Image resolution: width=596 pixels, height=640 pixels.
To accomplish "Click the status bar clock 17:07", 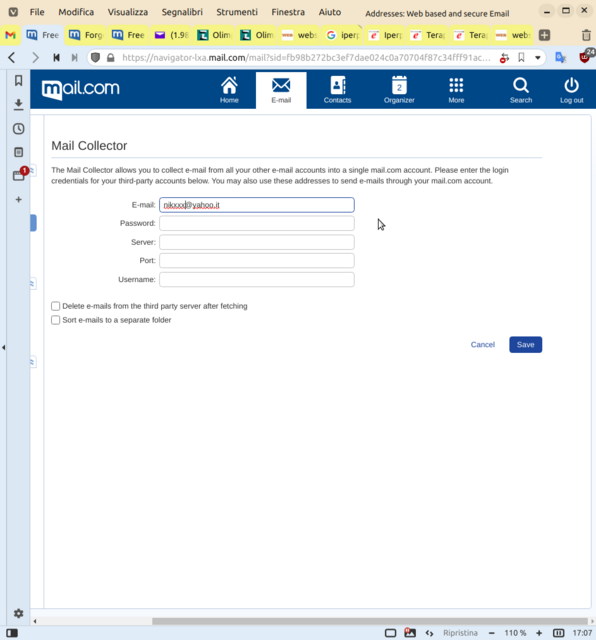I will [x=582, y=633].
